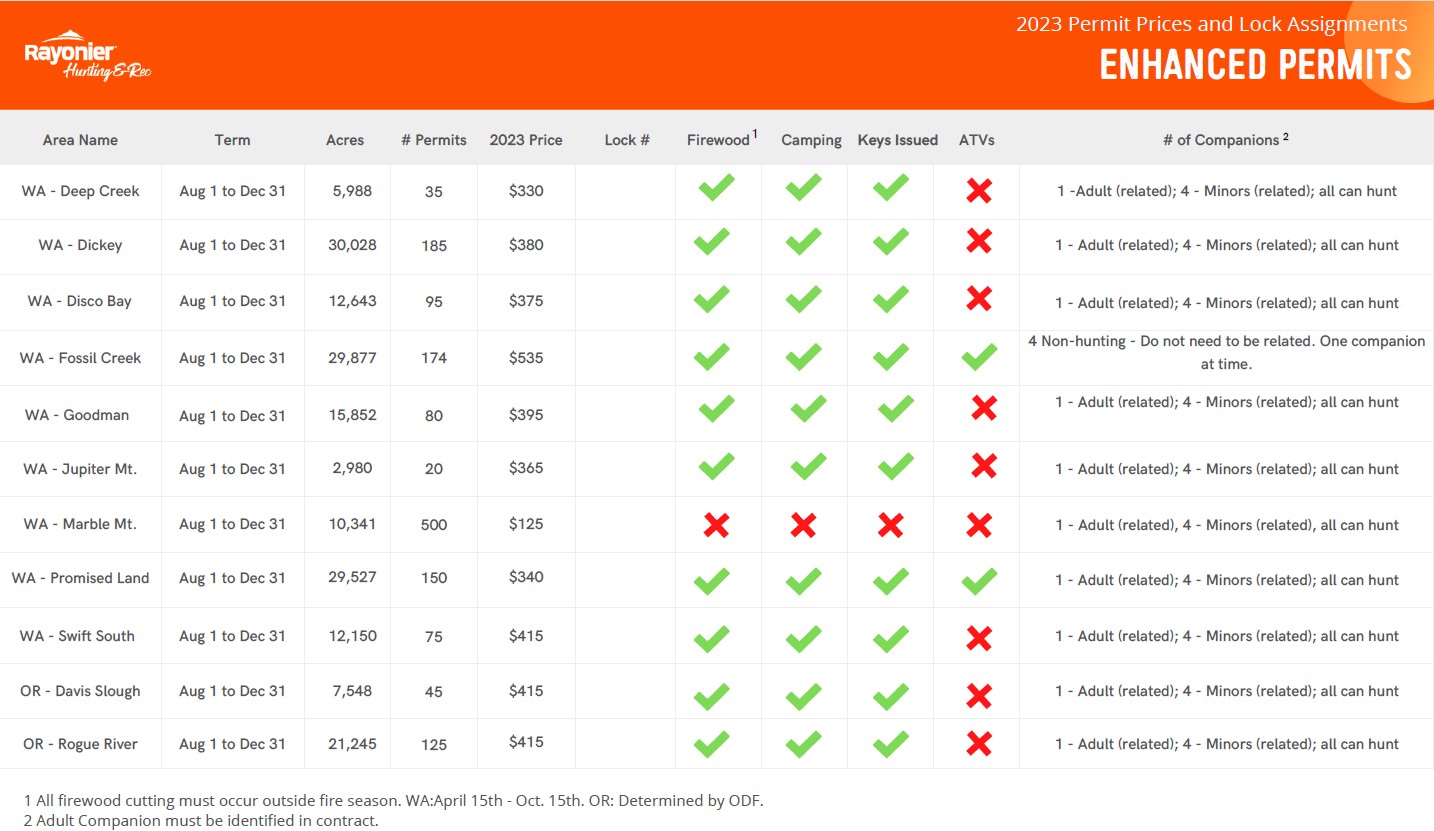1434x831 pixels.
Task: Click the green ATVs checkmark for Promised Land
Action: (x=979, y=581)
